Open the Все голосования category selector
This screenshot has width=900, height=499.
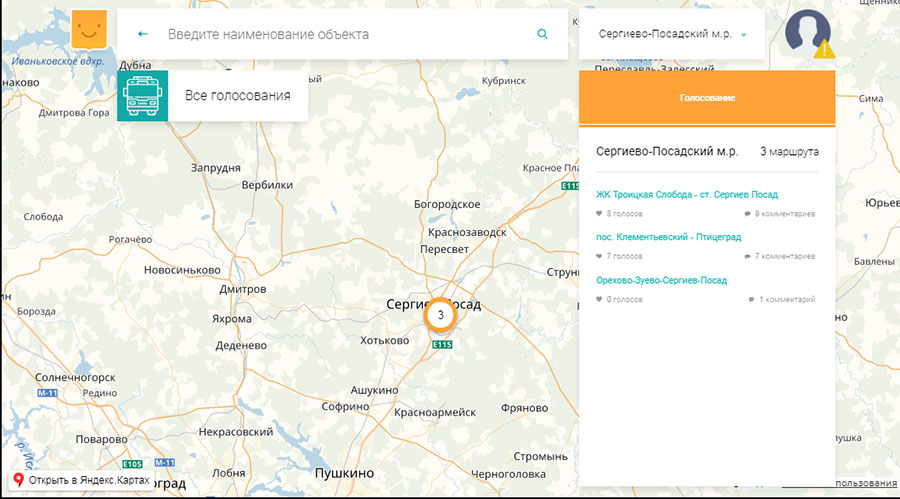tap(237, 96)
